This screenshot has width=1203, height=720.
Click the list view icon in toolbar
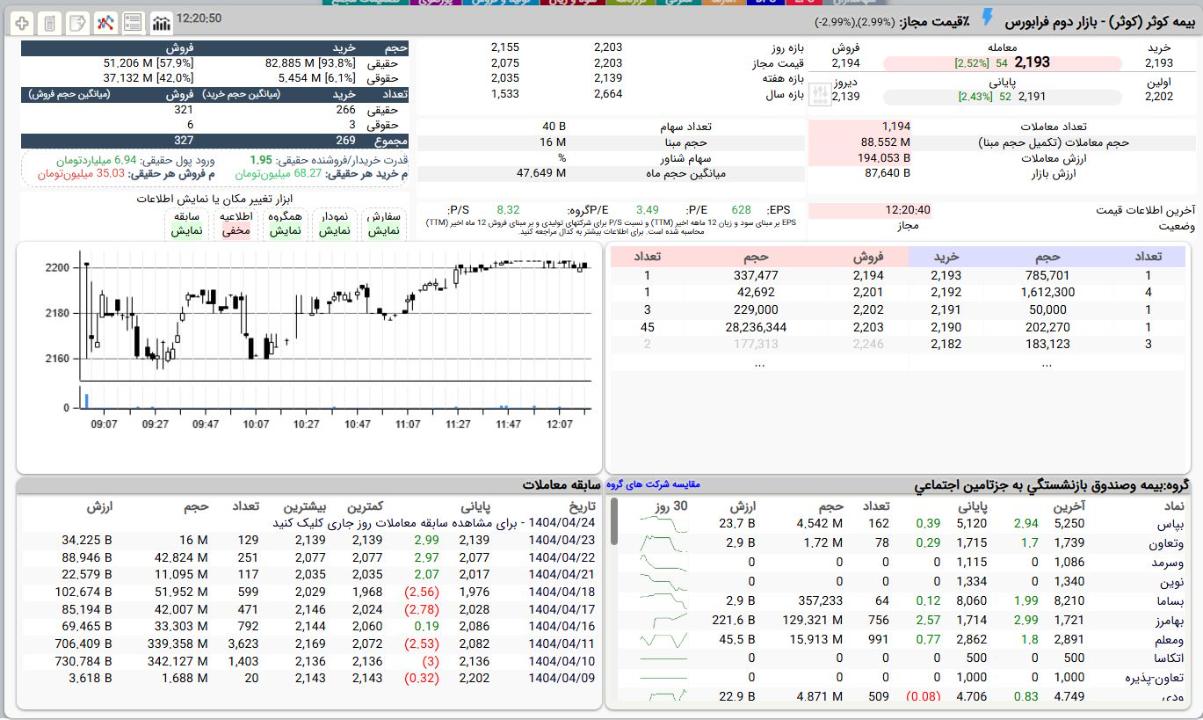(132, 21)
